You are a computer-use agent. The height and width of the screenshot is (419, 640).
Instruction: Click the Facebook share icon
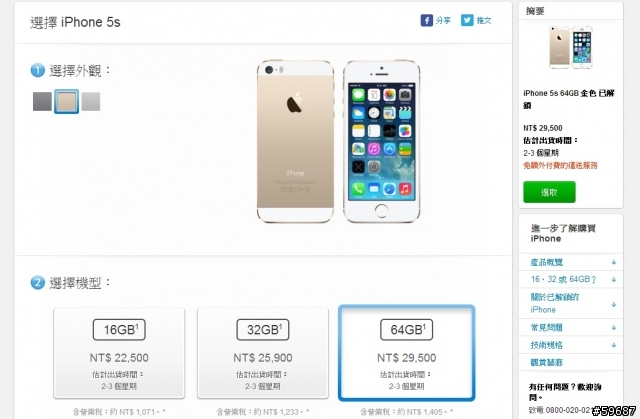tap(427, 20)
